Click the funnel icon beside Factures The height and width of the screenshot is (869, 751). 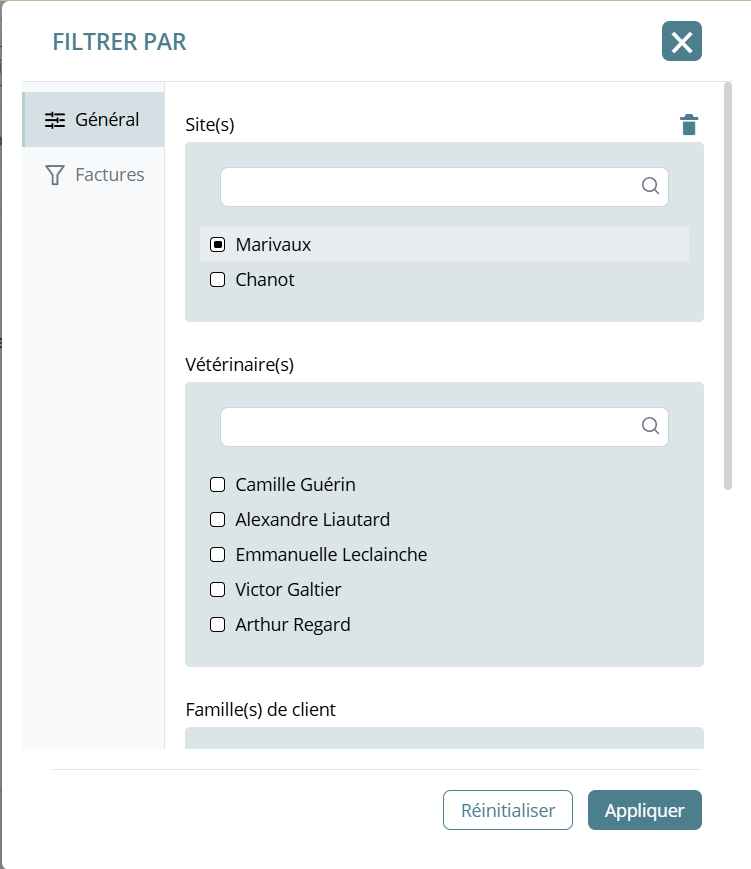55,175
